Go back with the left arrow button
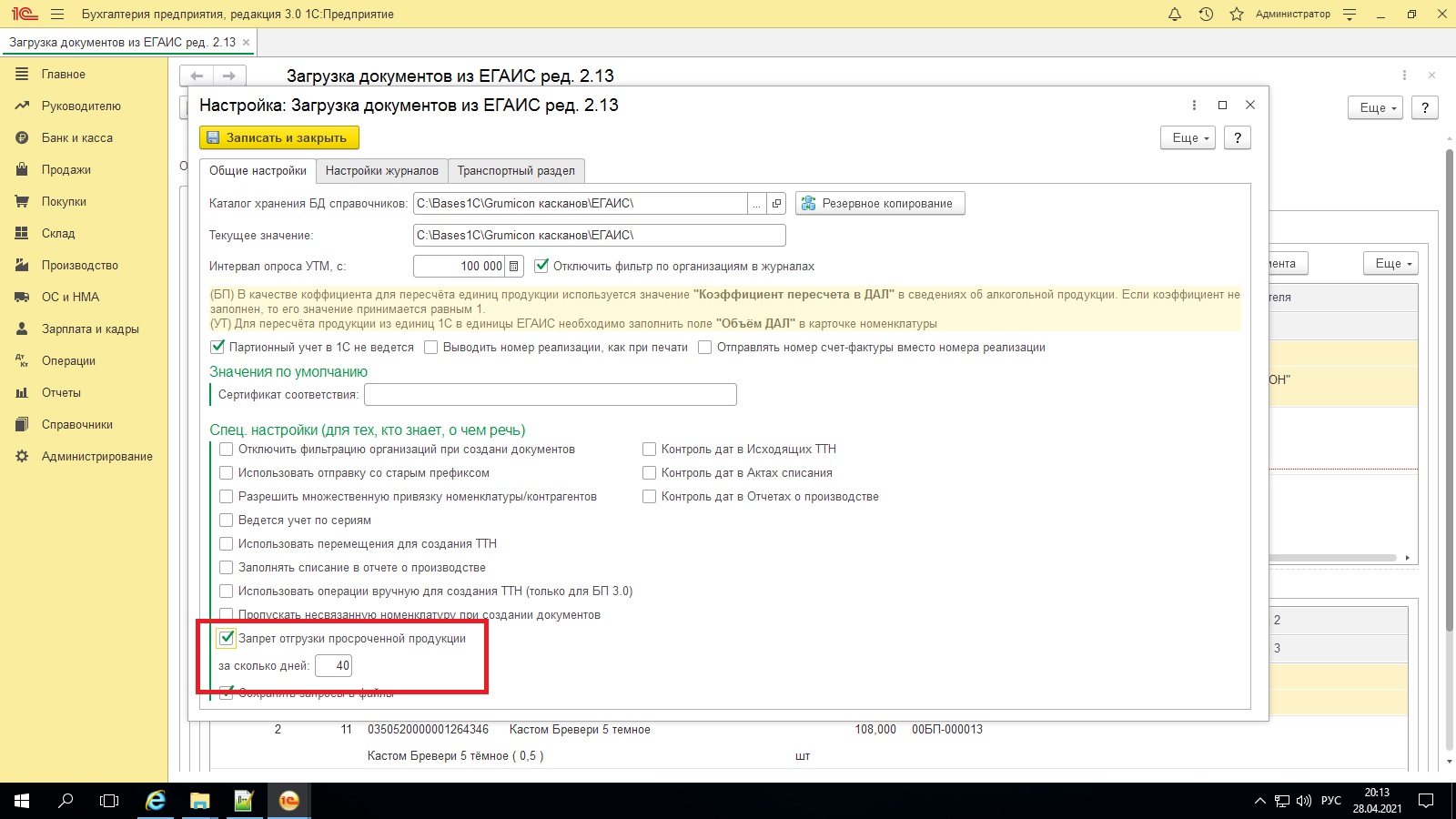 click(x=197, y=76)
